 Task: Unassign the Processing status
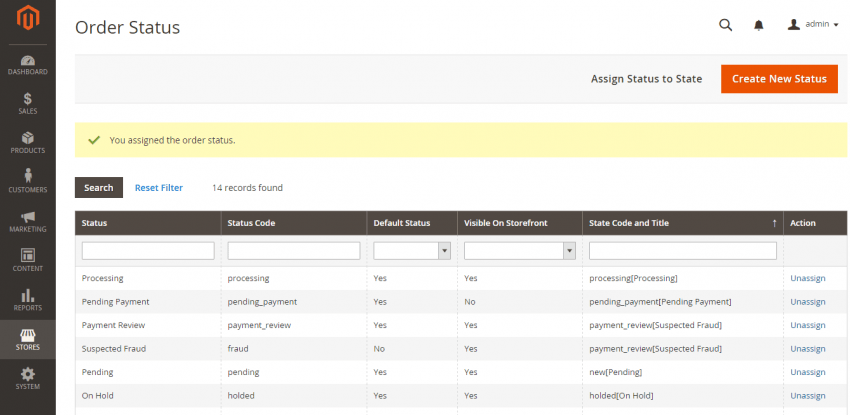point(808,278)
